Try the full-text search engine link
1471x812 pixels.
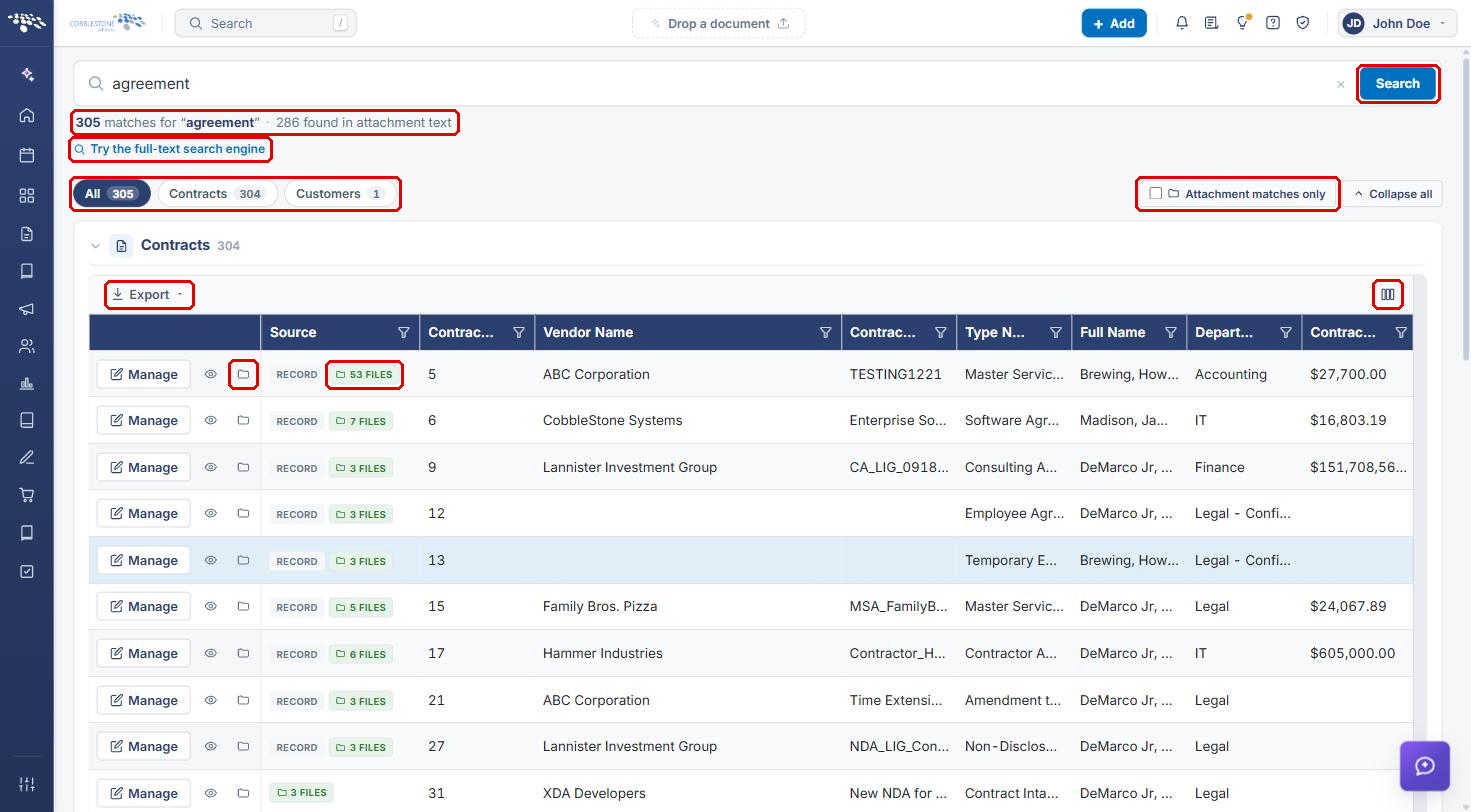click(170, 149)
